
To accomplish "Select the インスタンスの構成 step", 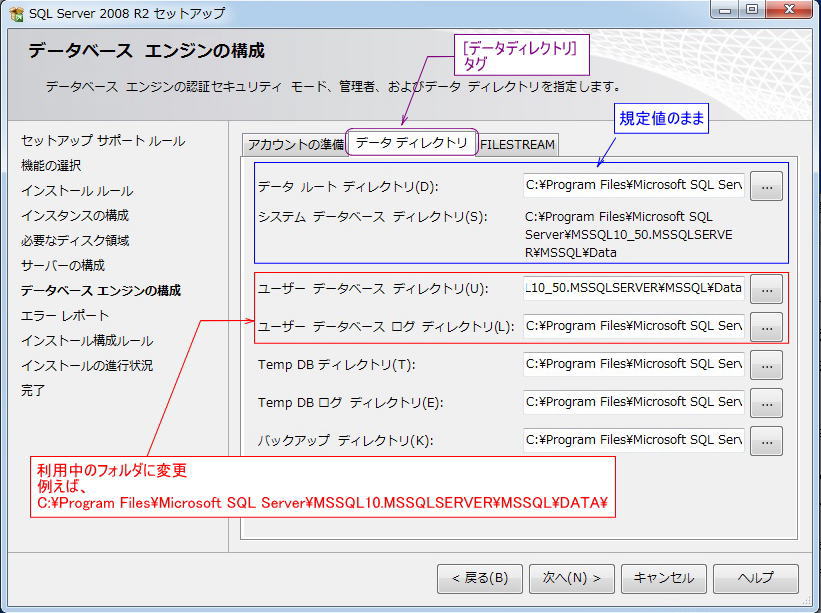I will (x=75, y=215).
